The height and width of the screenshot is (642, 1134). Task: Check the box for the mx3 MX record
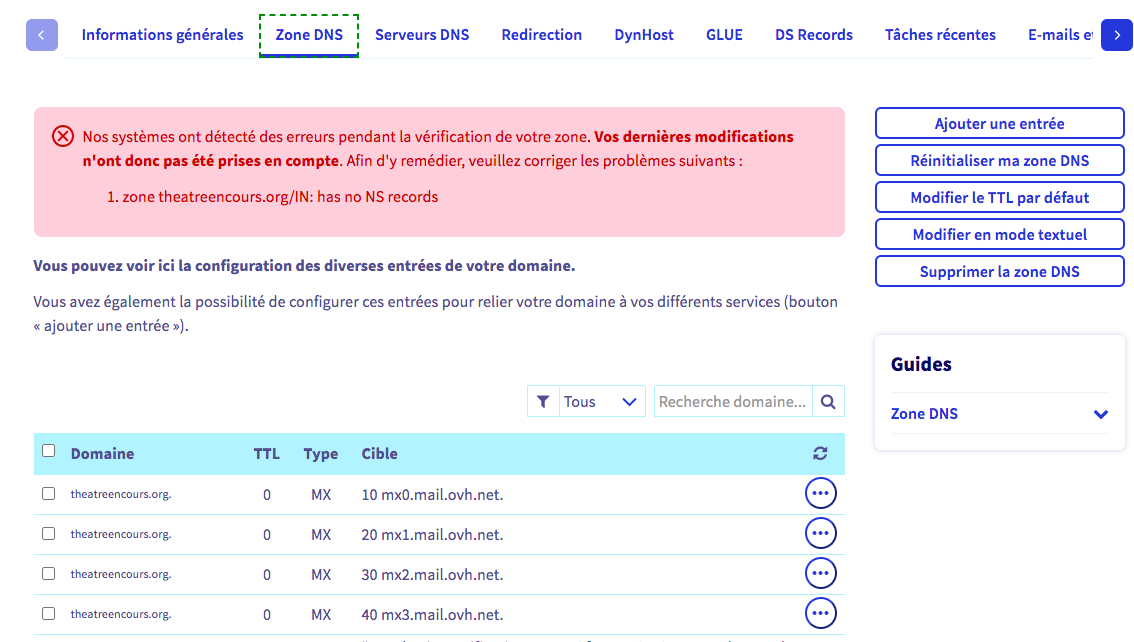pyautogui.click(x=48, y=614)
